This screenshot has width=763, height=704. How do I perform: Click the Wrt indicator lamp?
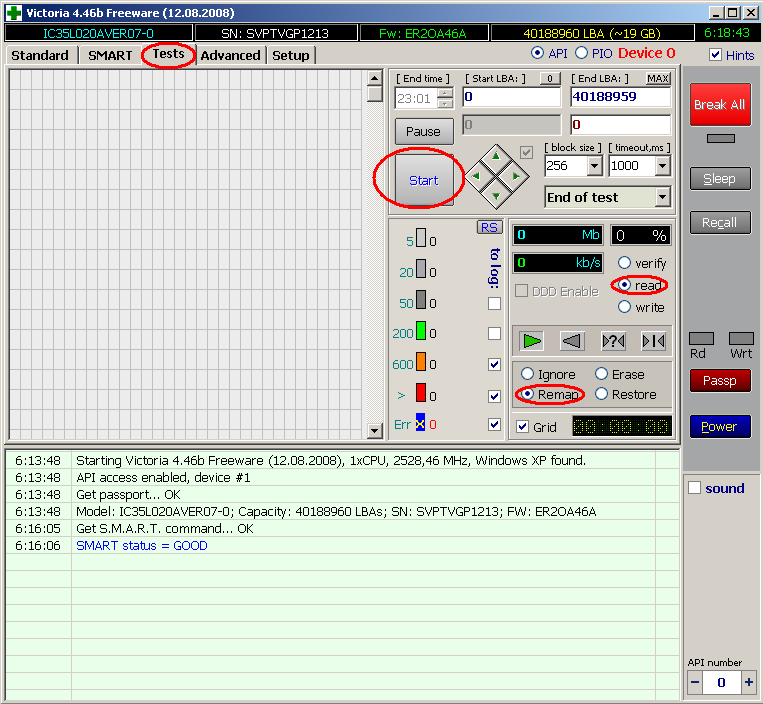(741, 338)
